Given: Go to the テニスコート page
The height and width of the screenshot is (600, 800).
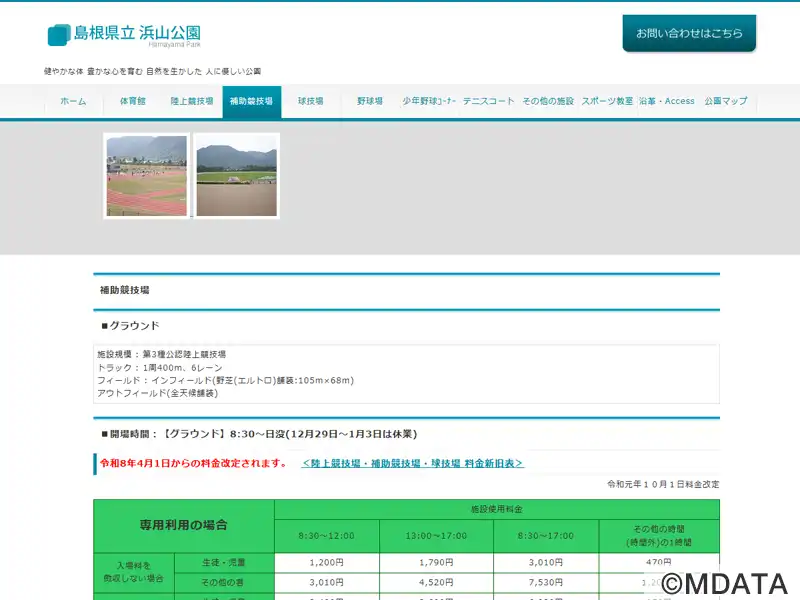Looking at the screenshot, I should 488,102.
